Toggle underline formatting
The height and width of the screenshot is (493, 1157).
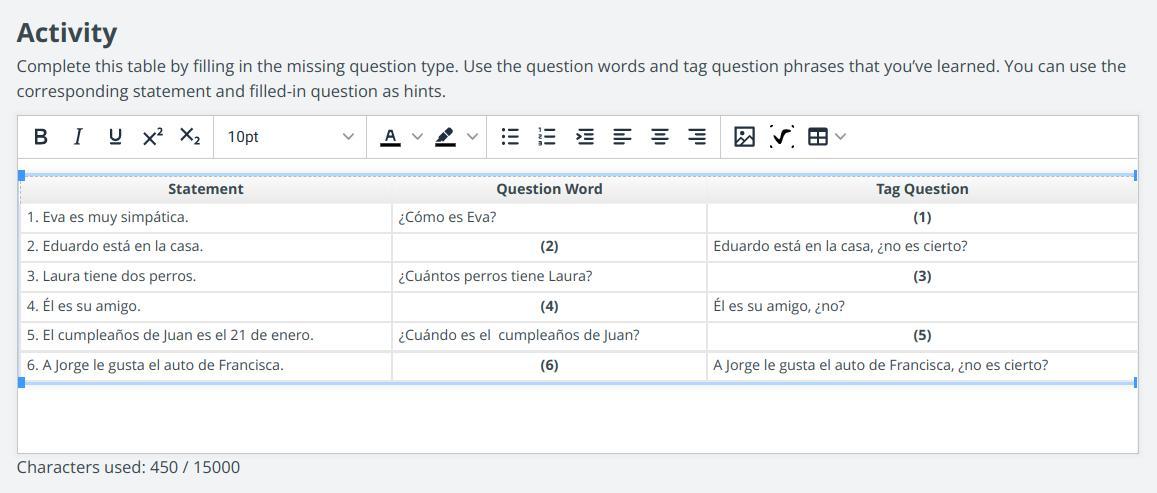115,137
